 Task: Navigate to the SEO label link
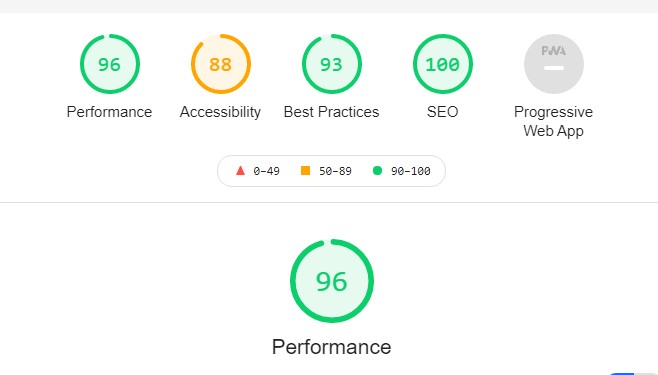tap(442, 112)
